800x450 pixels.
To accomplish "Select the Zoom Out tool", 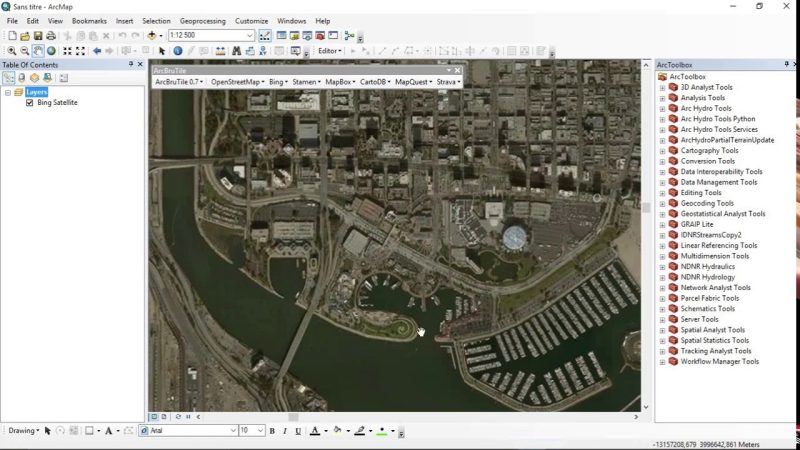I will coord(24,51).
